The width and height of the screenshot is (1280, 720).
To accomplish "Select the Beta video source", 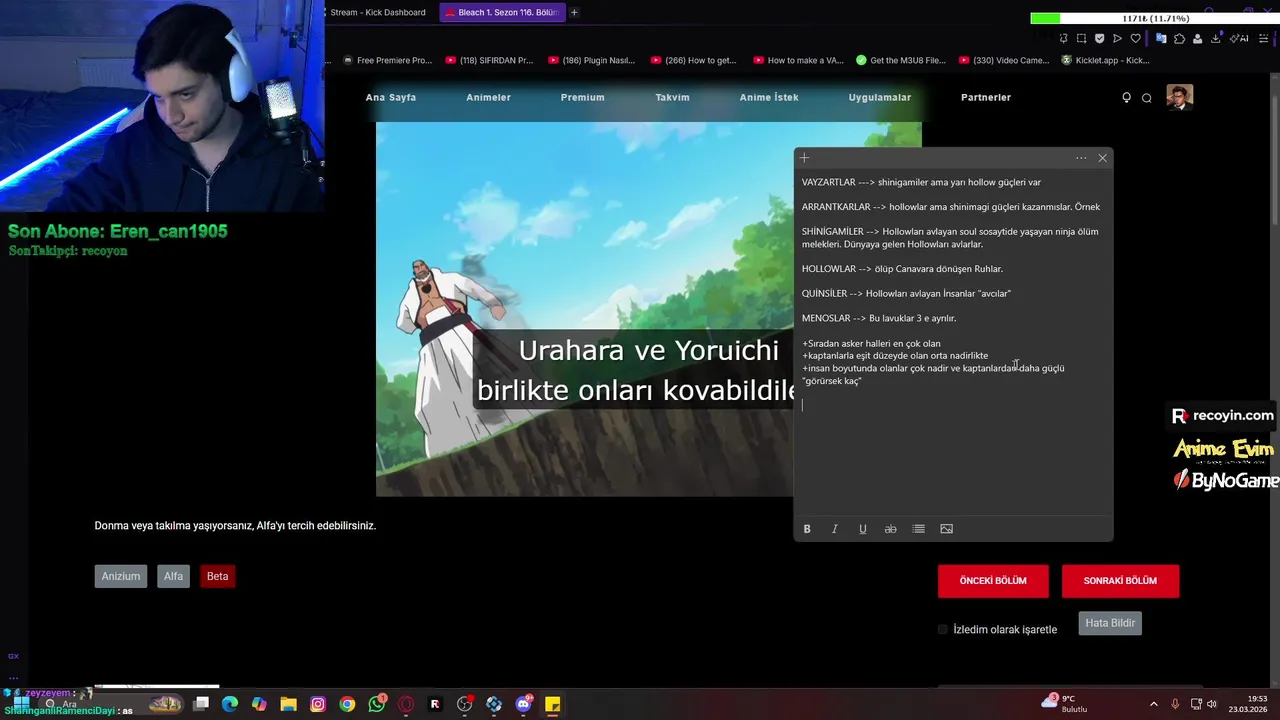I will 217,576.
